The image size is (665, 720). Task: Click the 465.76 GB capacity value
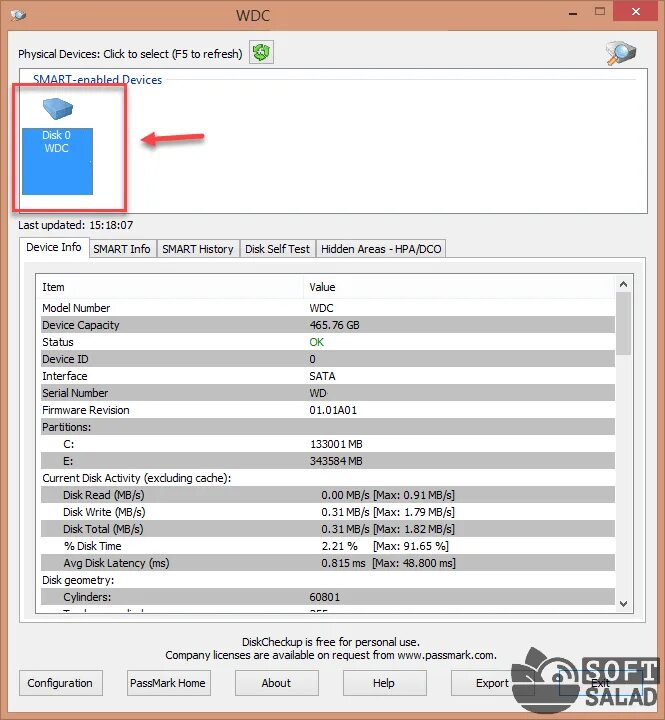pyautogui.click(x=334, y=325)
